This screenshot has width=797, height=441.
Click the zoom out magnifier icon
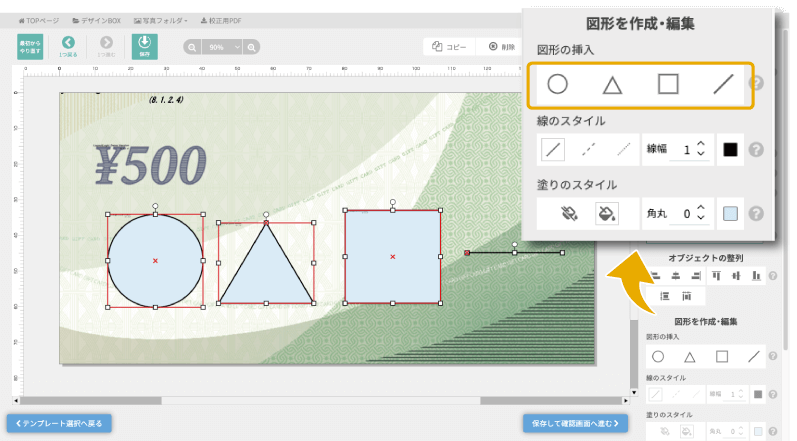coord(192,47)
